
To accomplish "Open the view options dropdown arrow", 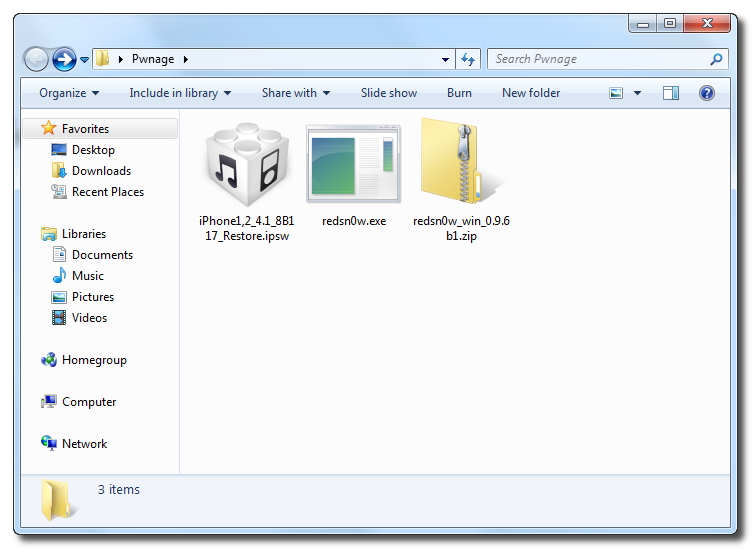I will pos(637,93).
